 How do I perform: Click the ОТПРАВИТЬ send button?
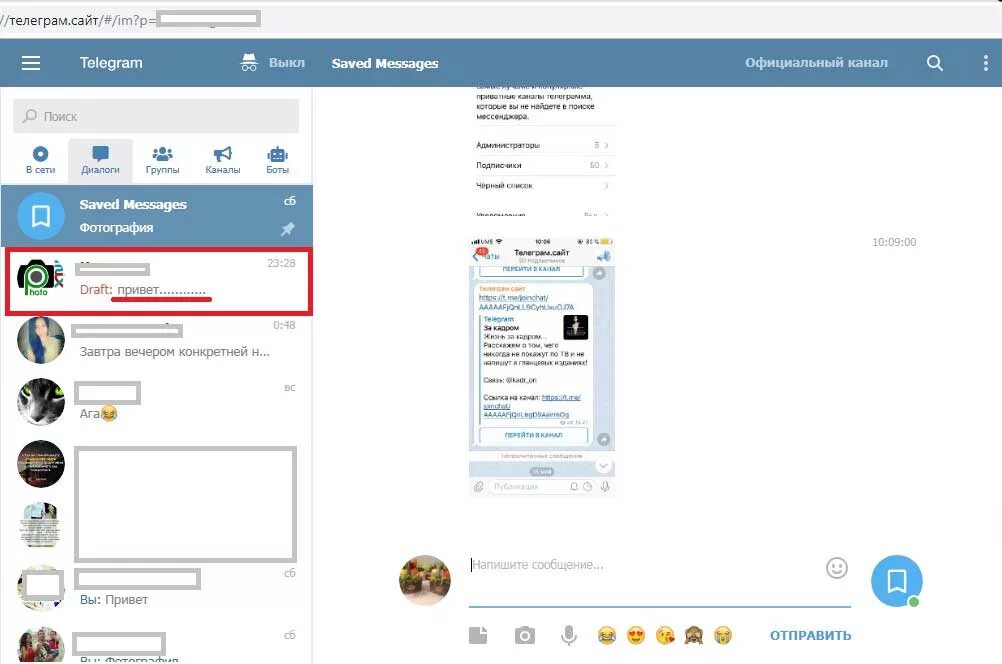(810, 635)
